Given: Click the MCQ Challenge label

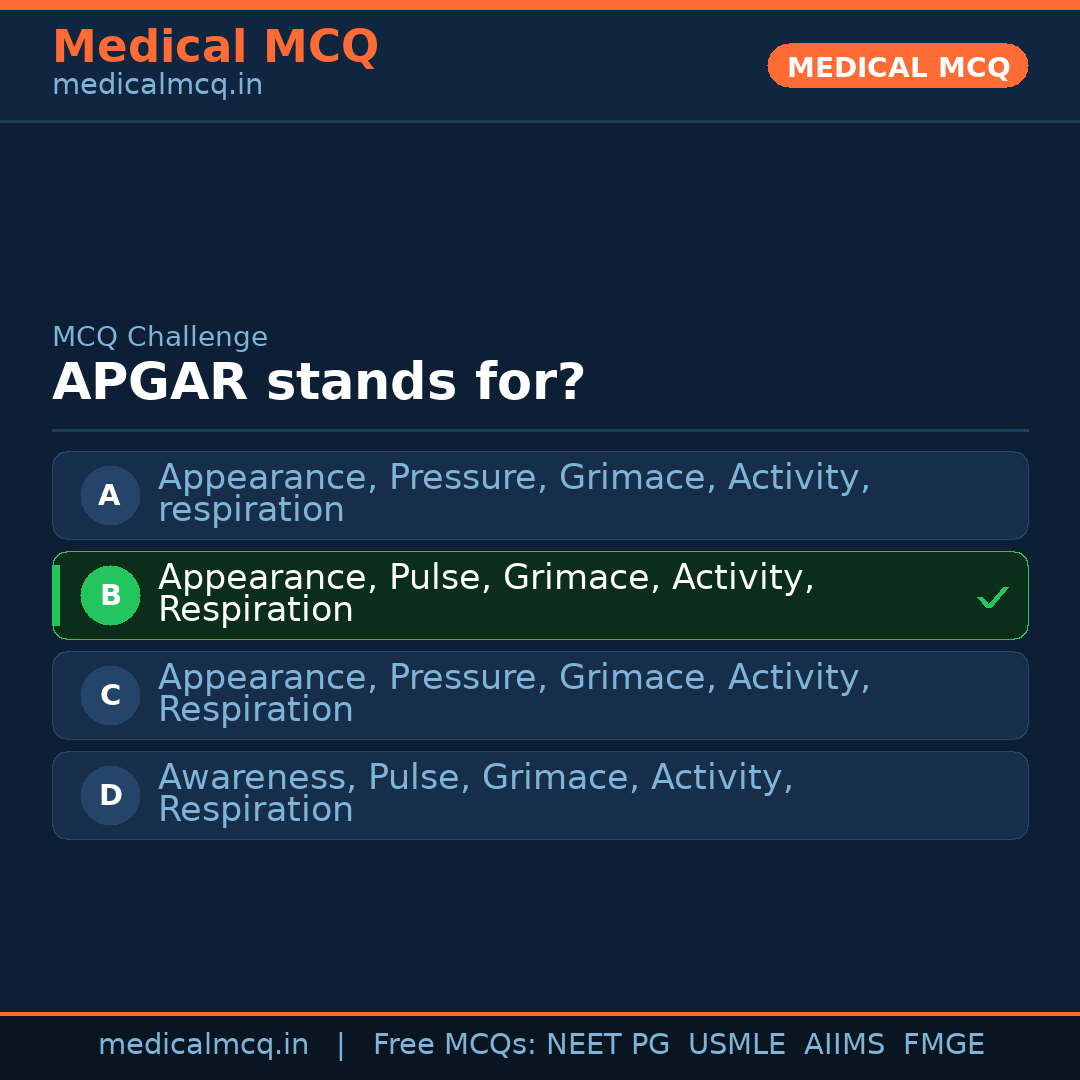Looking at the screenshot, I should point(160,337).
